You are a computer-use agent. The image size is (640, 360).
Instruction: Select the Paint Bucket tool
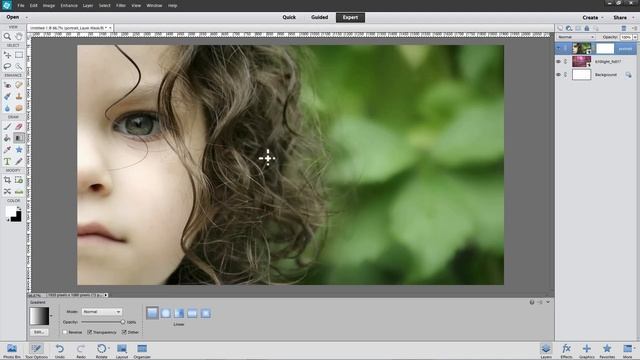[x=7, y=138]
